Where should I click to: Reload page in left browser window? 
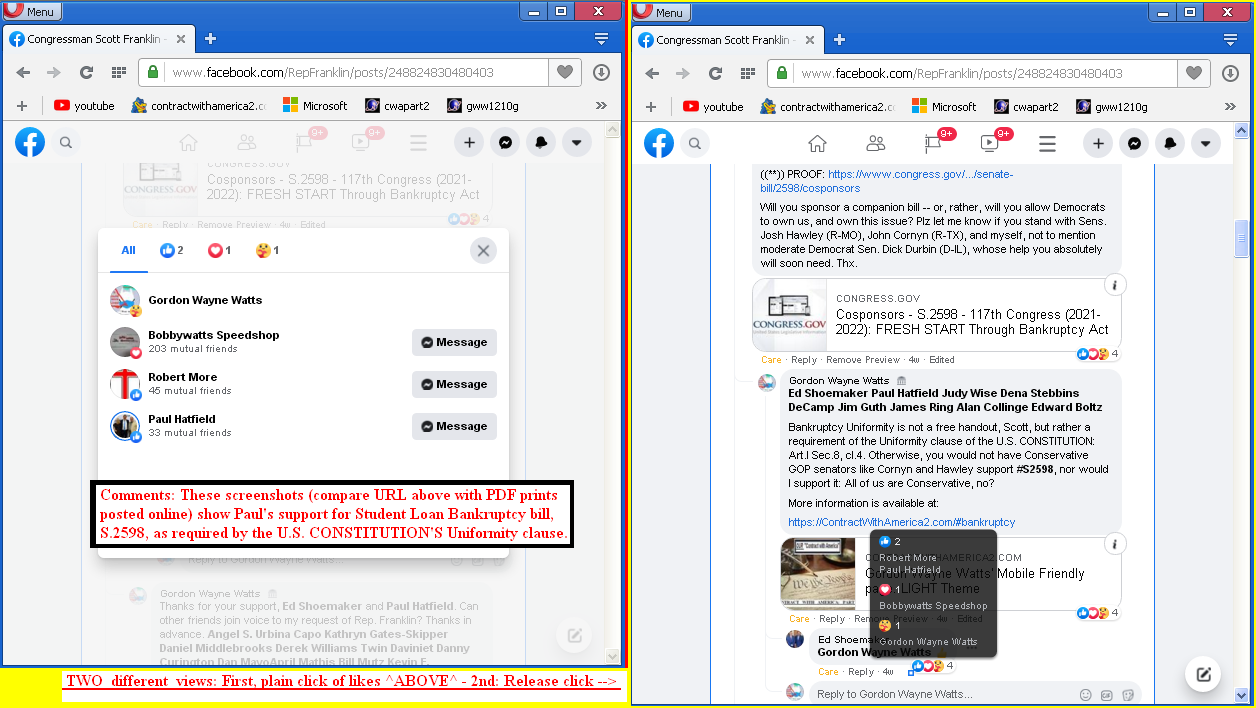coord(87,73)
